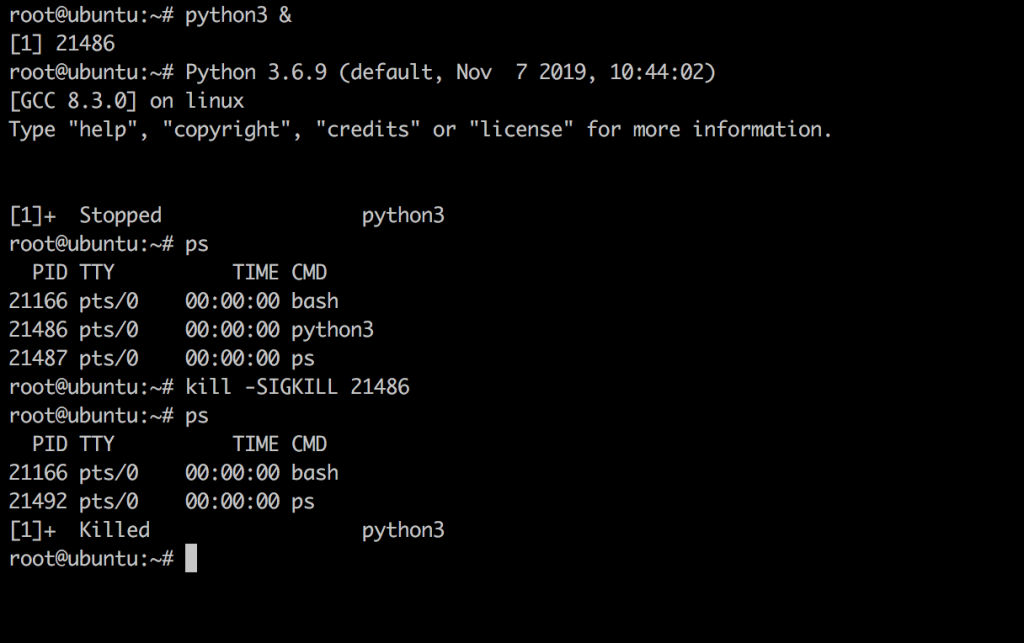Click the python3 entry in ps output
This screenshot has height=643, width=1024.
pyautogui.click(x=332, y=330)
